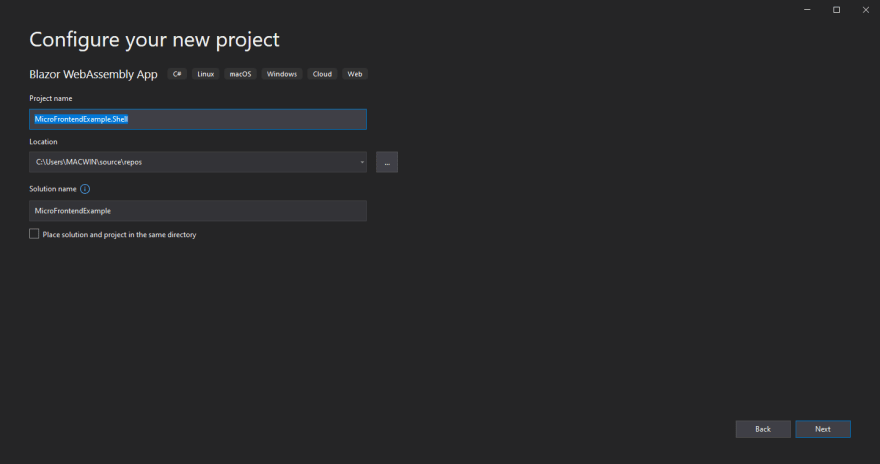
Task: Click the 'Configure your new project' heading
Action: coord(154,40)
